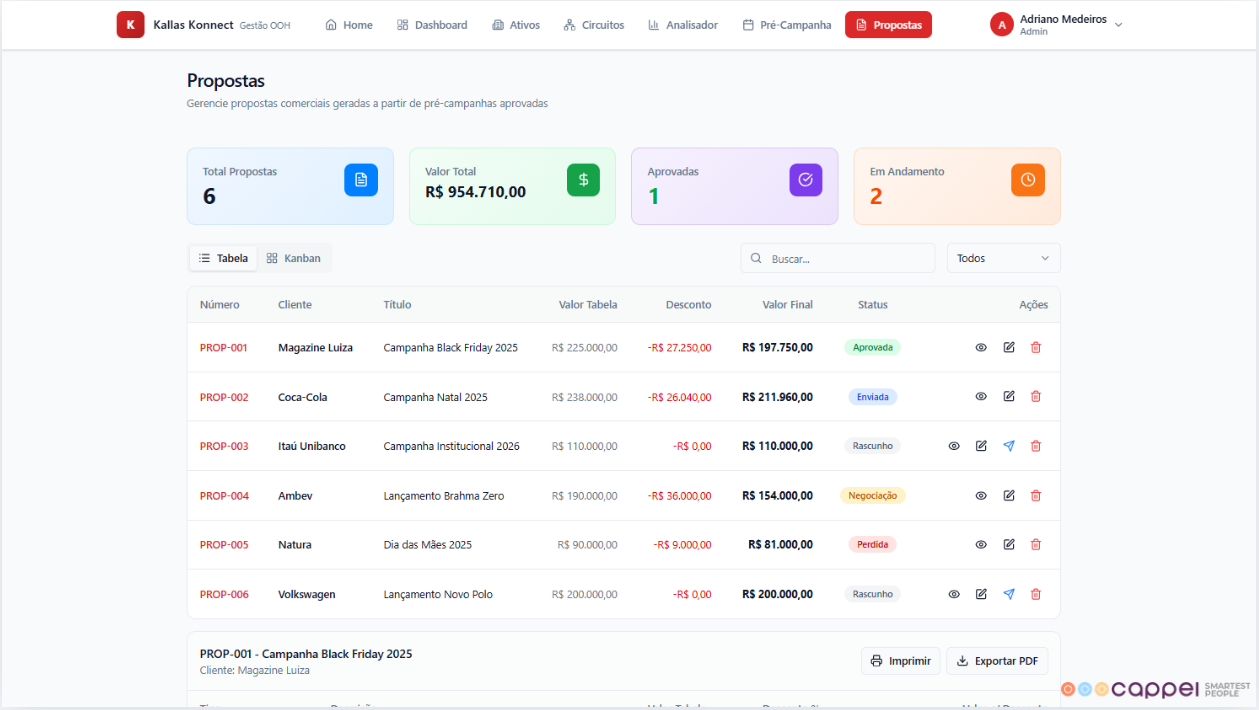The image size is (1259, 710).
Task: Edit the Ambev proposal PROP-004
Action: pyautogui.click(x=1008, y=495)
